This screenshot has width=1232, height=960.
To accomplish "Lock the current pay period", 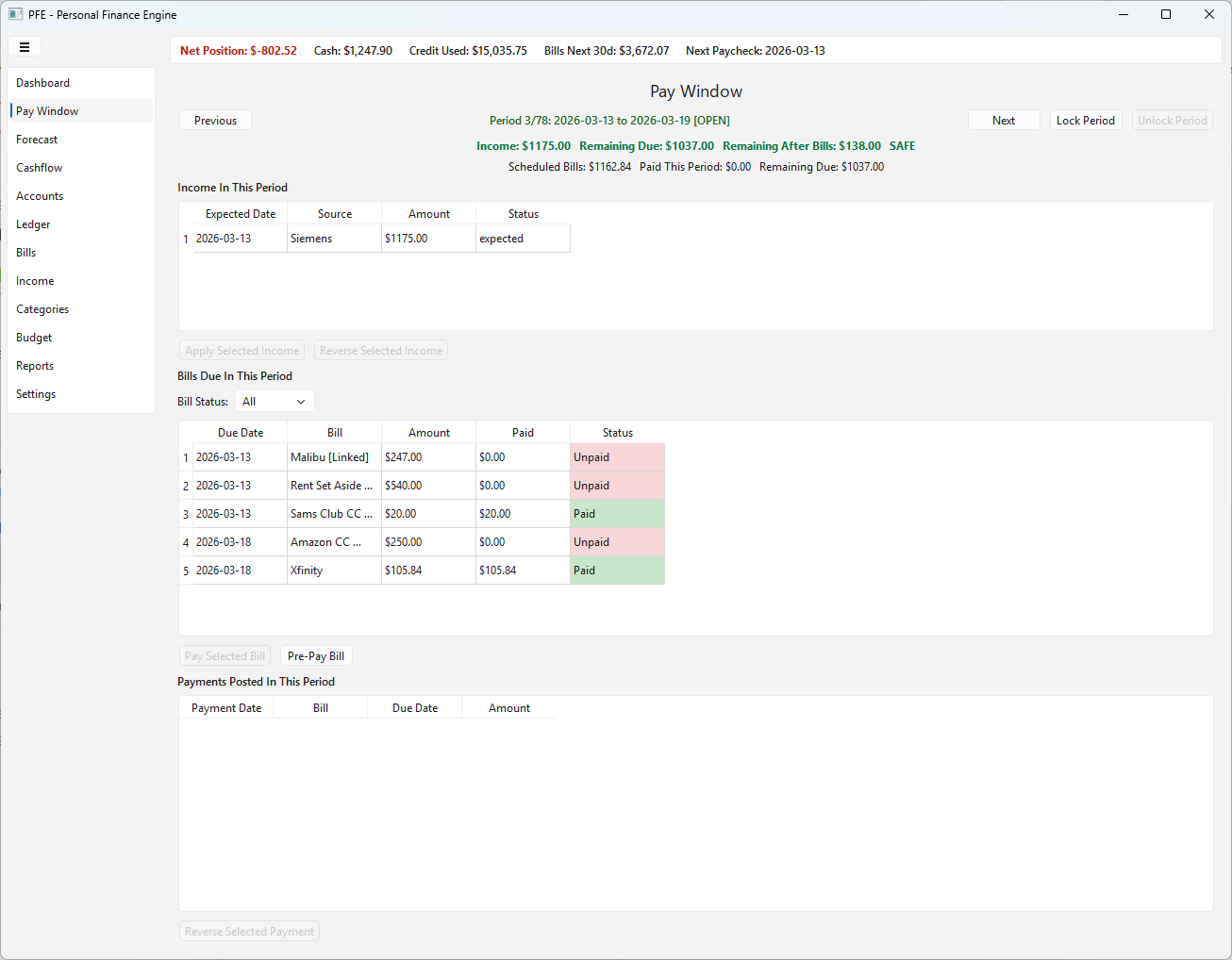I will point(1085,120).
